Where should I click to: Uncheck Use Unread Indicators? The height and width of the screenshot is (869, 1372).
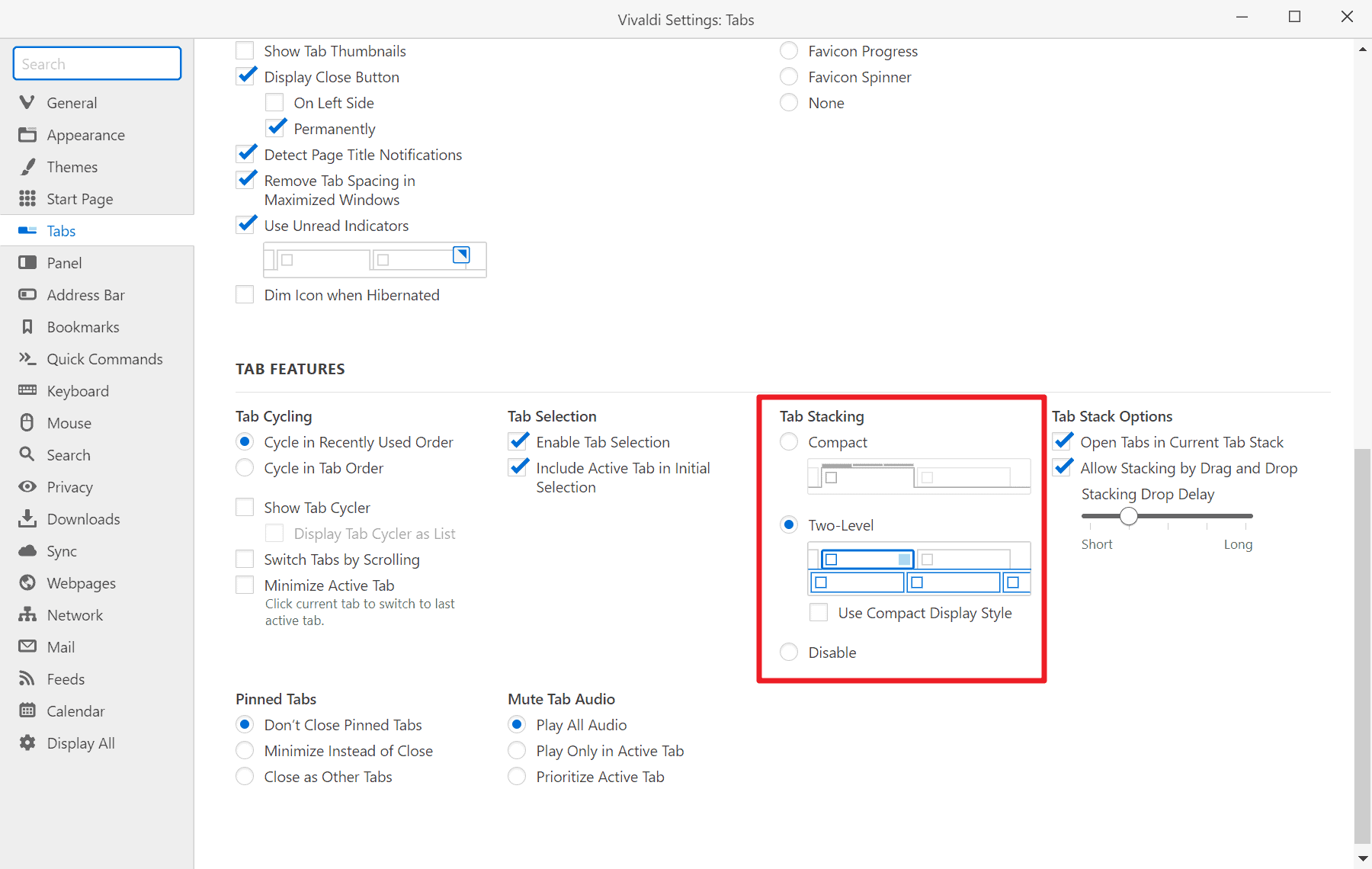(245, 226)
